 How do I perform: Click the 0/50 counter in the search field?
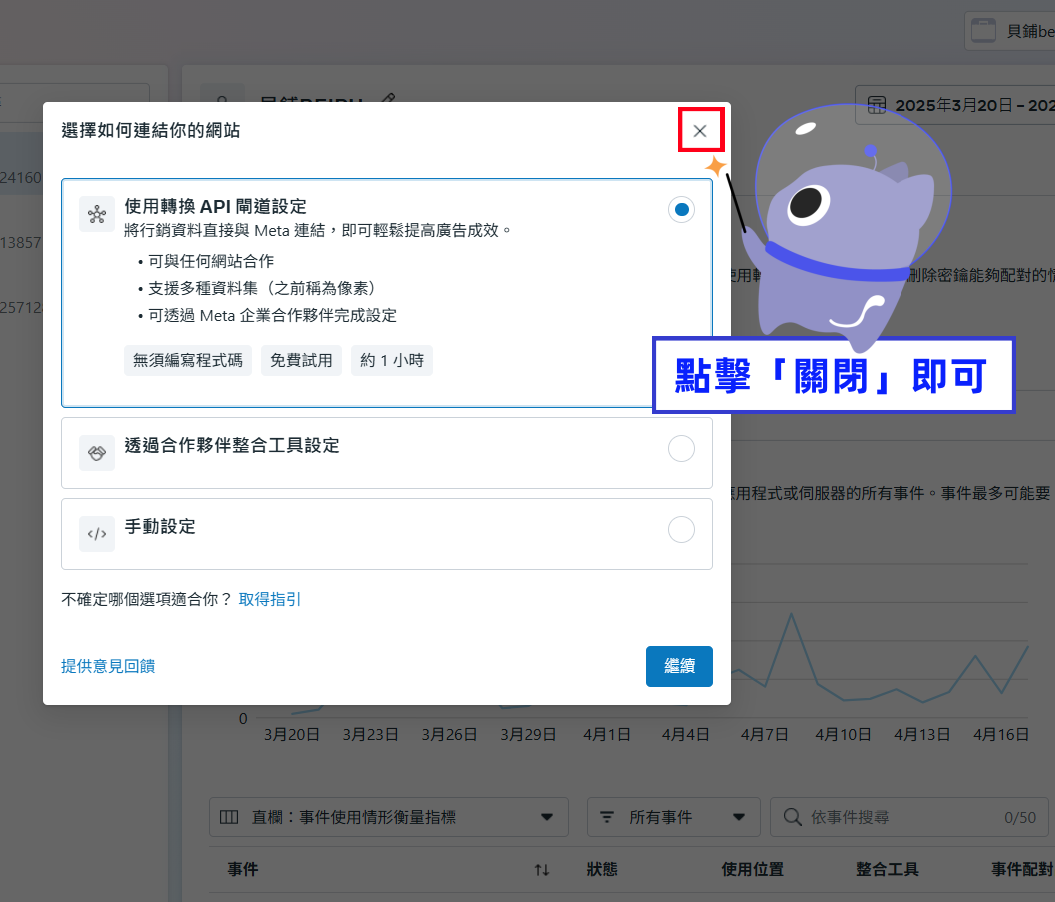(1020, 817)
